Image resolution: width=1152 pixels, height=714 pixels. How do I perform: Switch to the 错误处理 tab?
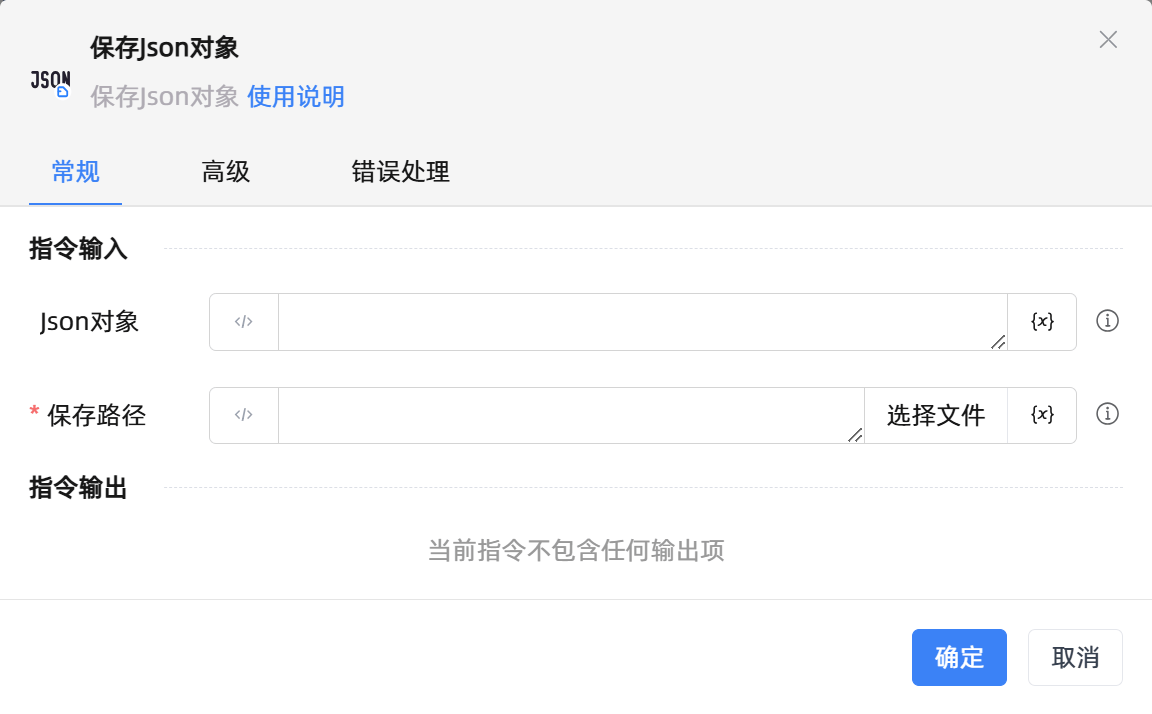pyautogui.click(x=400, y=172)
